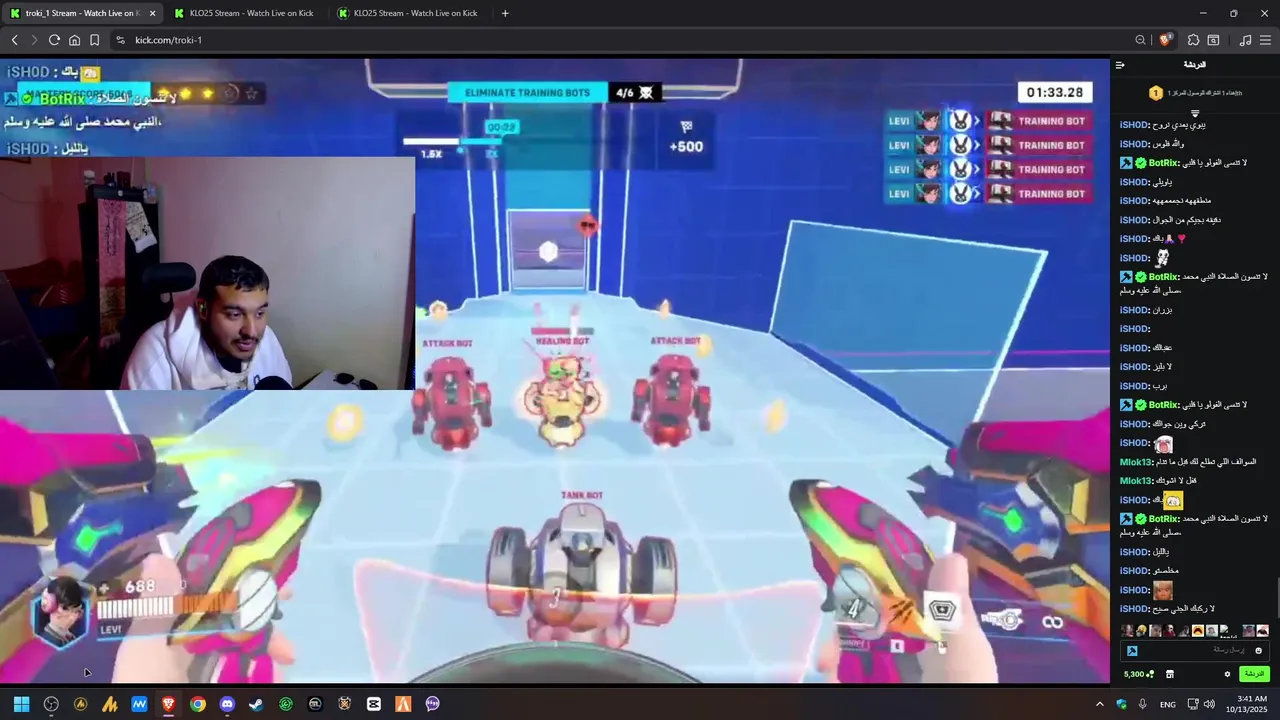Open the top gifter rank 1 banner
Viewport: 1280px width, 720px height.
1195,93
